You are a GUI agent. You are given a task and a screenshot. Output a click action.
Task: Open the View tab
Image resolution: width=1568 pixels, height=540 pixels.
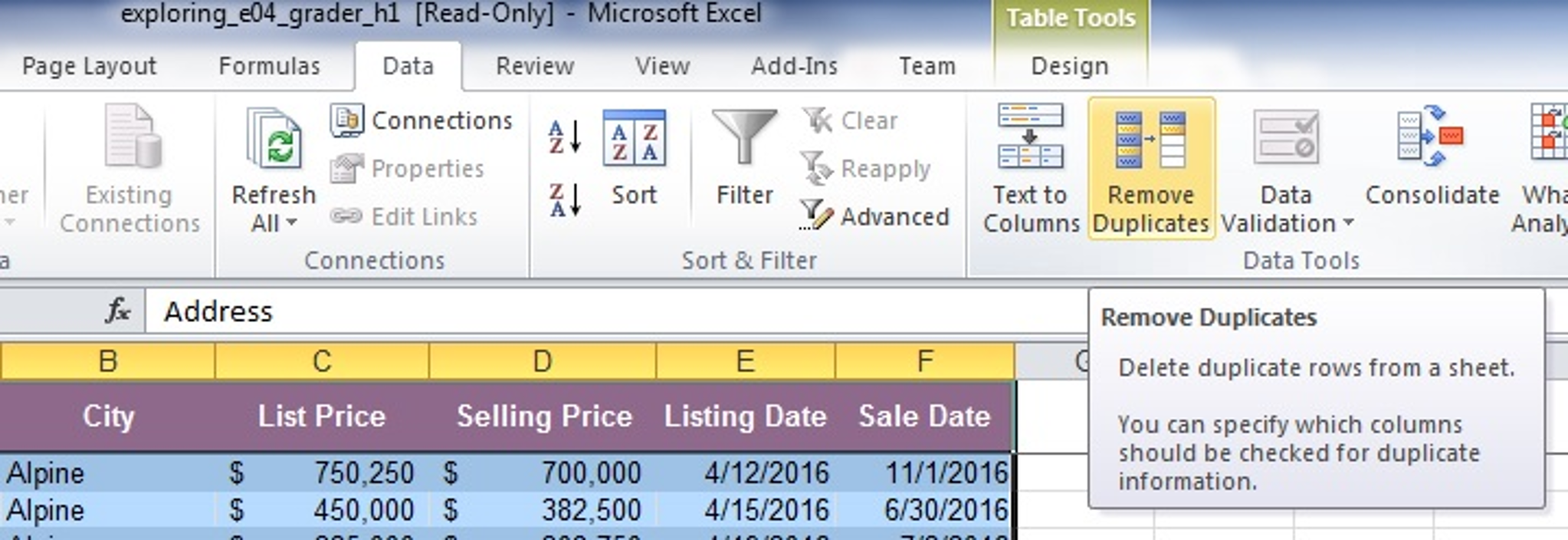click(x=662, y=66)
